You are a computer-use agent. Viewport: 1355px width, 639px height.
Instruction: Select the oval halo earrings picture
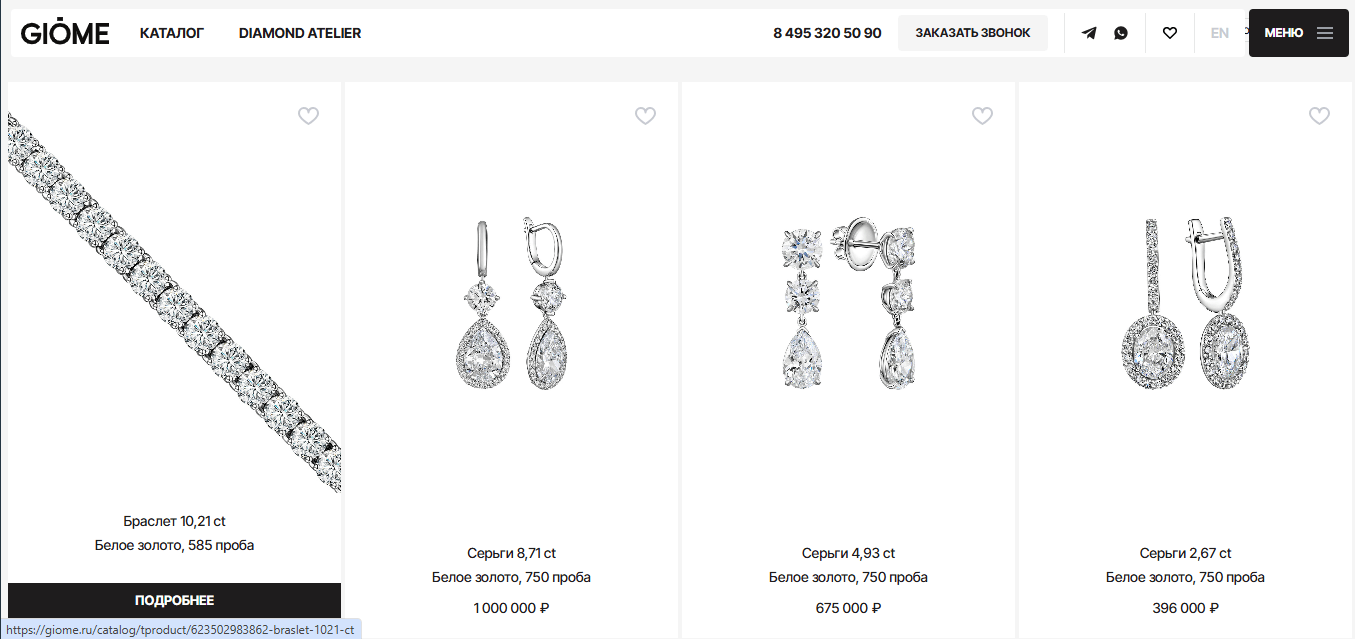click(x=1185, y=304)
